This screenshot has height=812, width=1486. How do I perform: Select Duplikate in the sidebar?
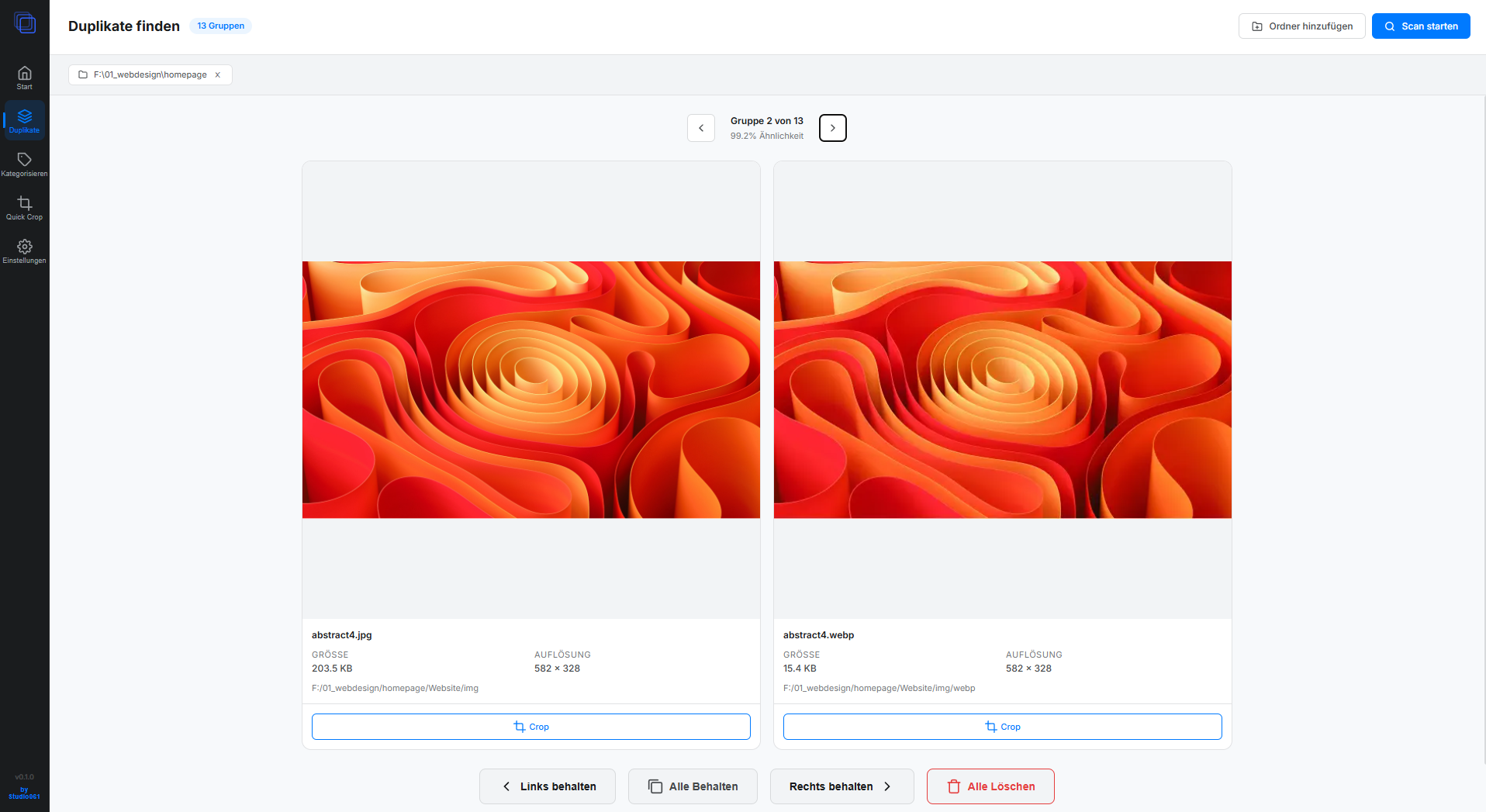(x=24, y=120)
